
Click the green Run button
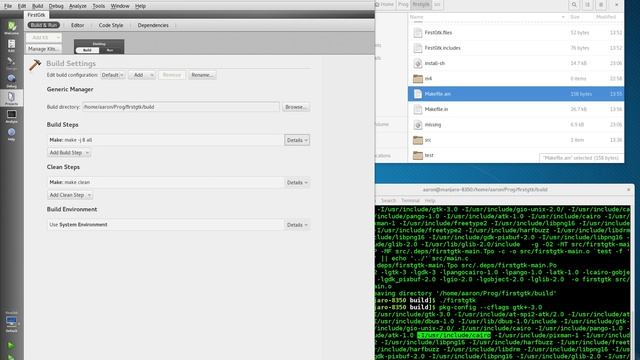pyautogui.click(x=11, y=345)
